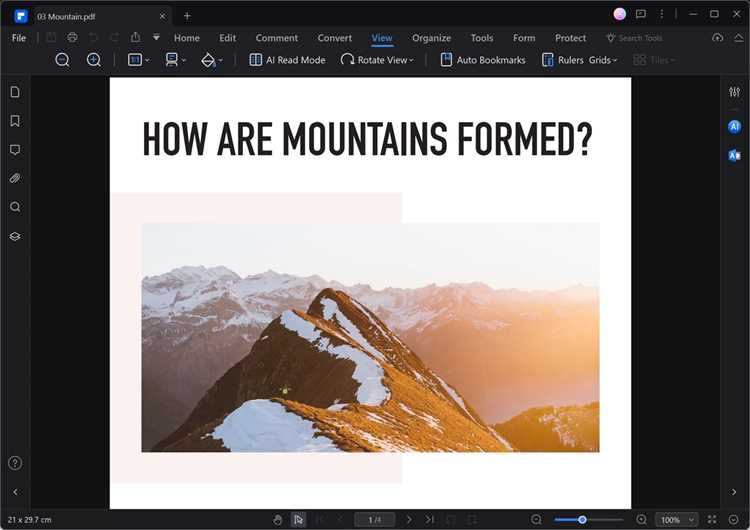Select the View tab
This screenshot has height=530, width=750.
click(382, 38)
